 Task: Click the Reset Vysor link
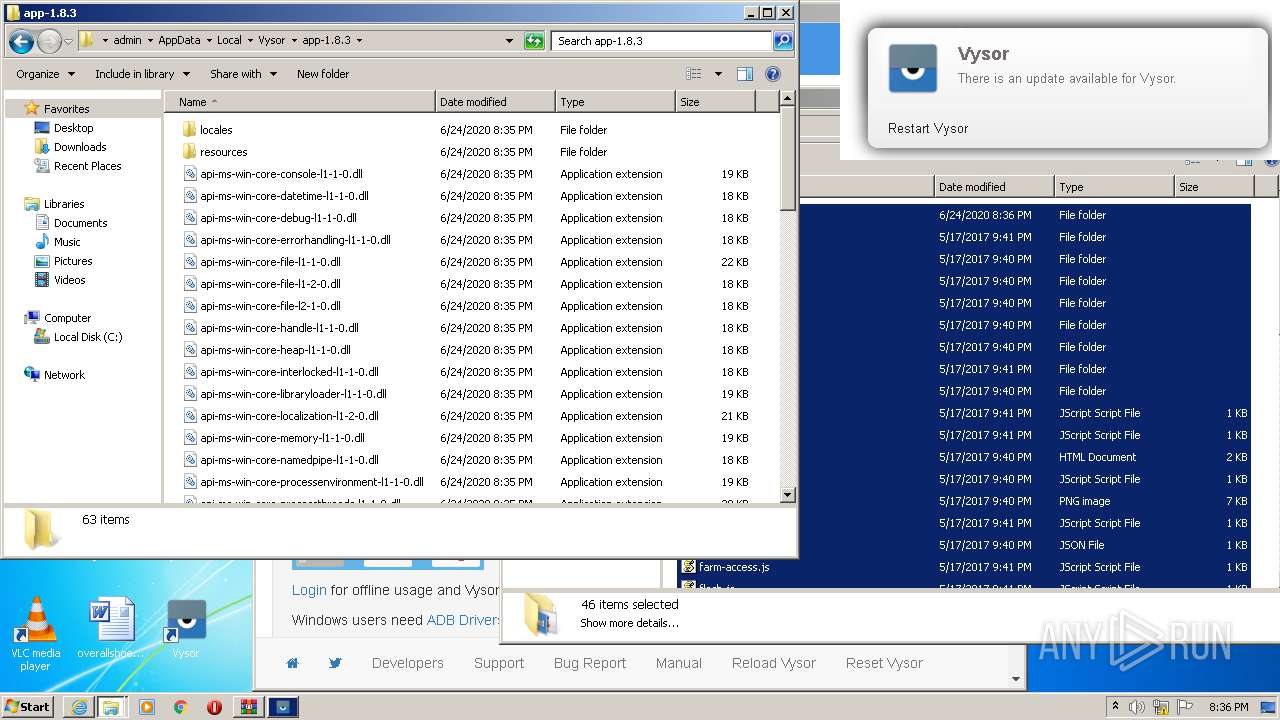[884, 663]
